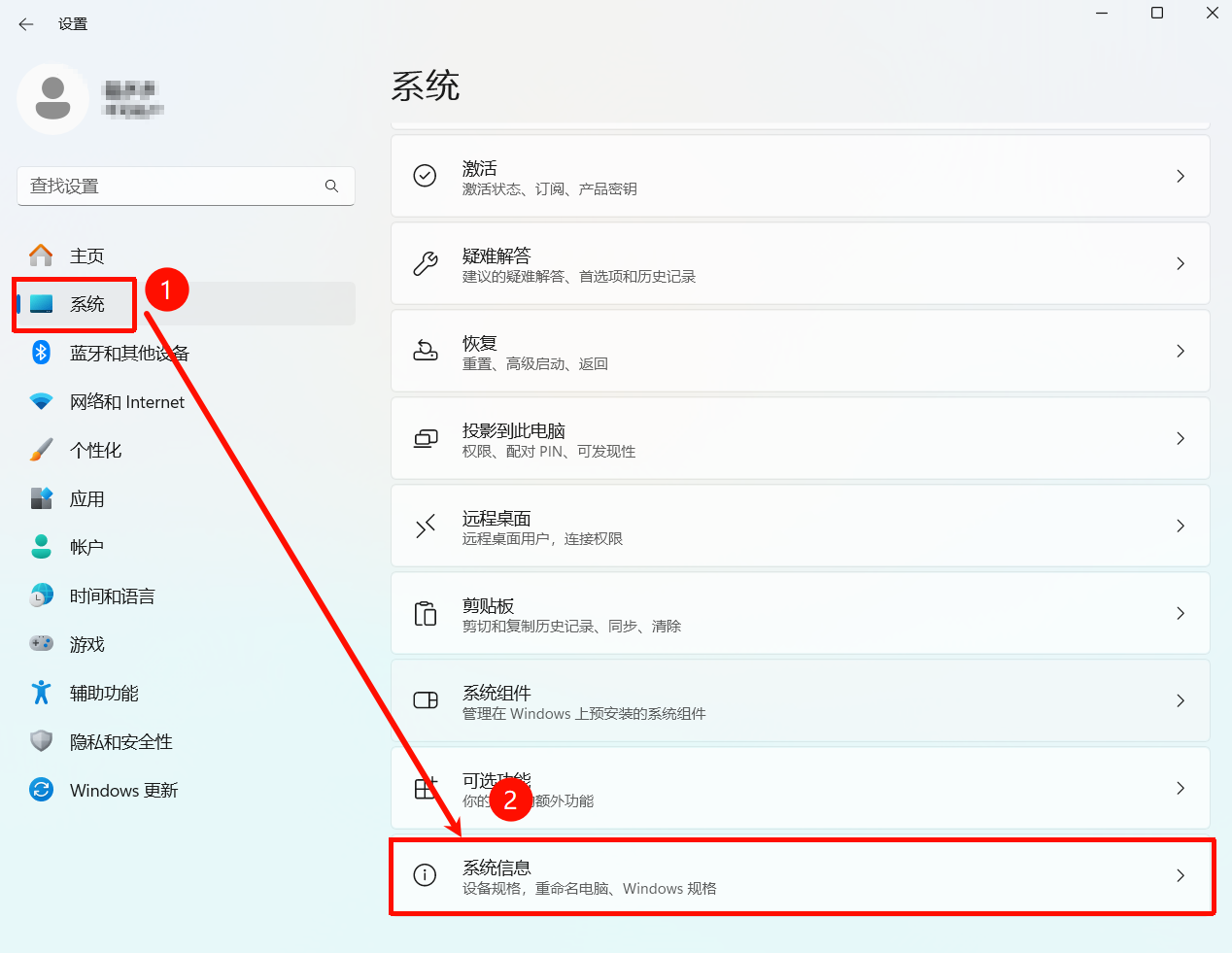
Task: Expand the 激活 row chevron
Action: coord(1181,176)
